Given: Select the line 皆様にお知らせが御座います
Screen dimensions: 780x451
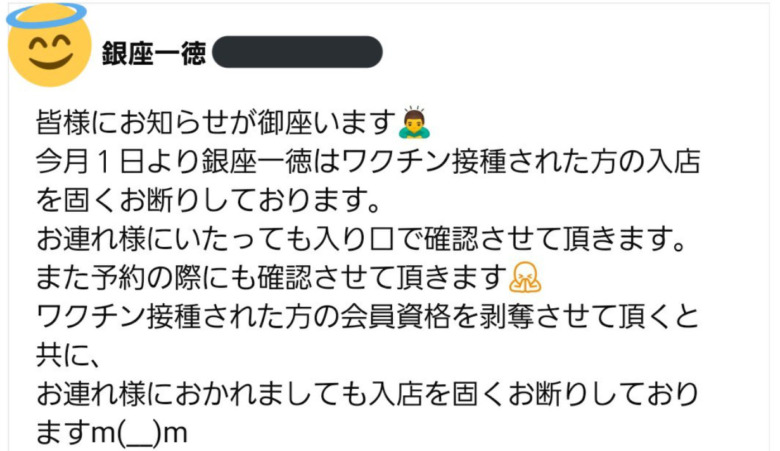Looking at the screenshot, I should pos(216,123).
